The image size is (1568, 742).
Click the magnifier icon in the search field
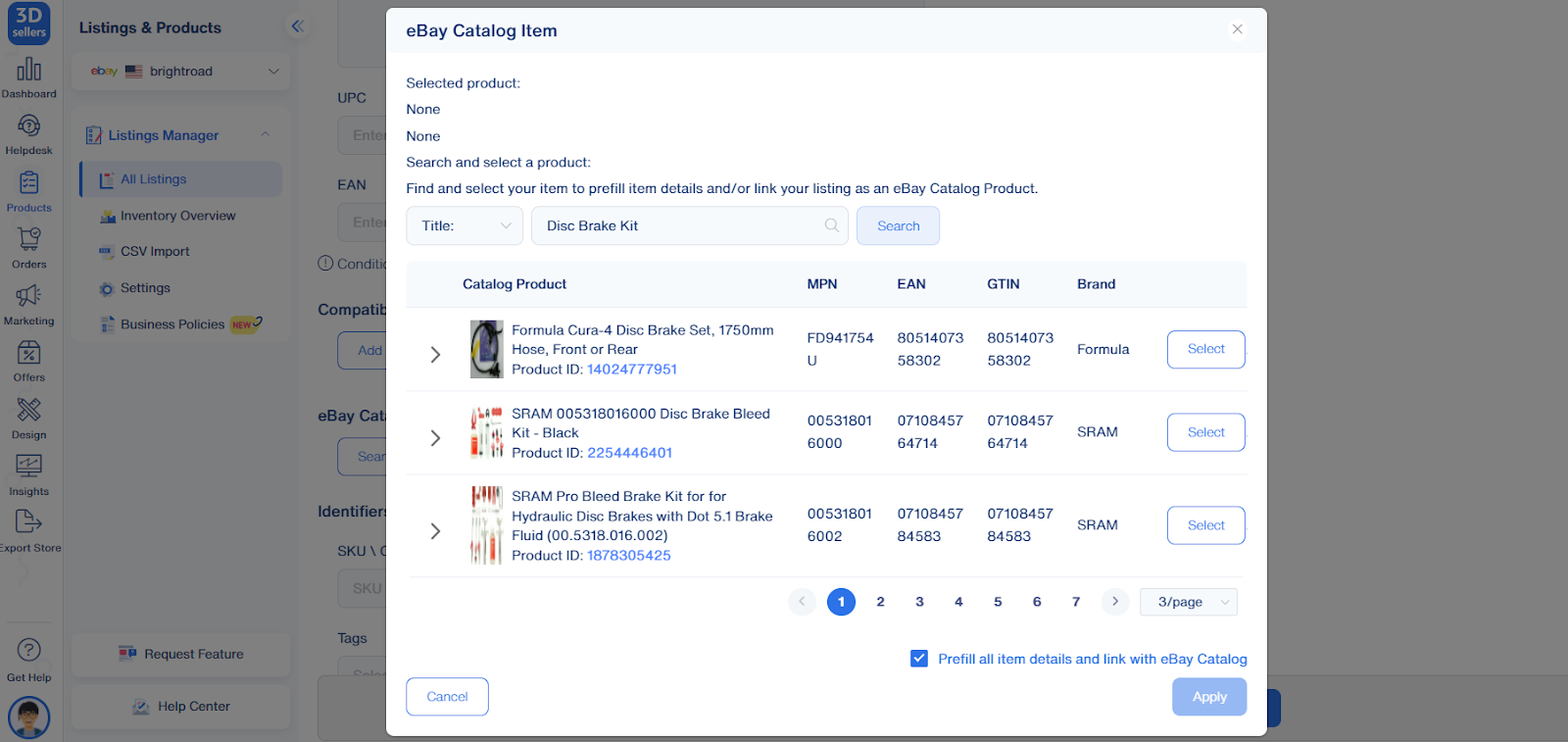click(x=832, y=225)
